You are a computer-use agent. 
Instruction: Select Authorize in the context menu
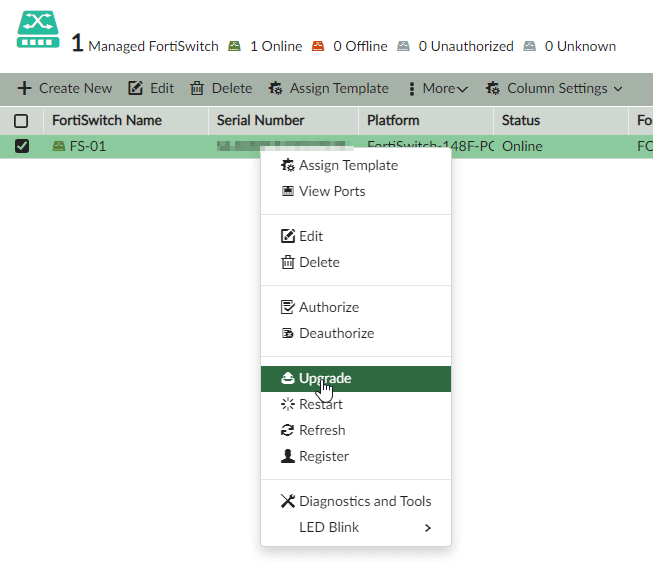[x=356, y=307]
